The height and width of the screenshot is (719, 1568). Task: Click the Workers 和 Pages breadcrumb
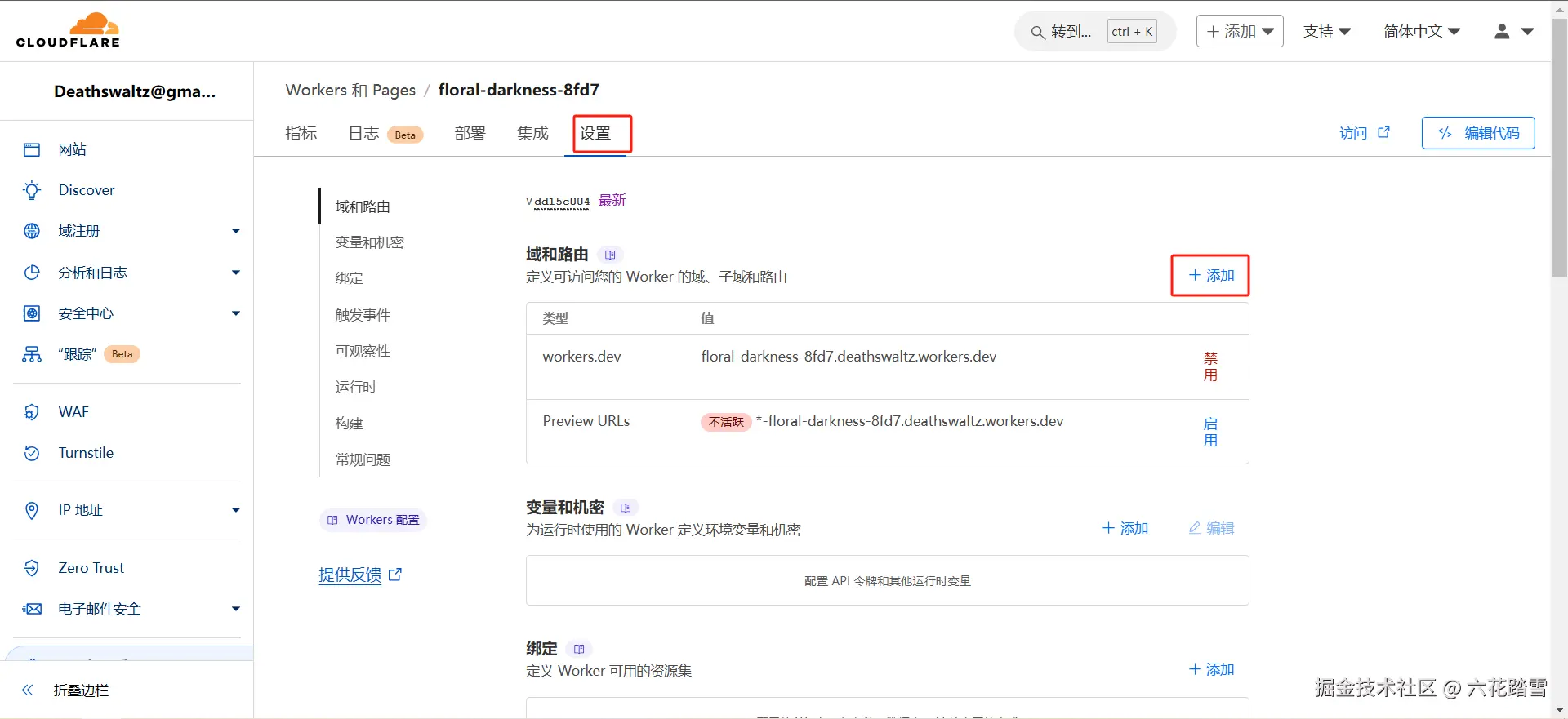[x=350, y=90]
